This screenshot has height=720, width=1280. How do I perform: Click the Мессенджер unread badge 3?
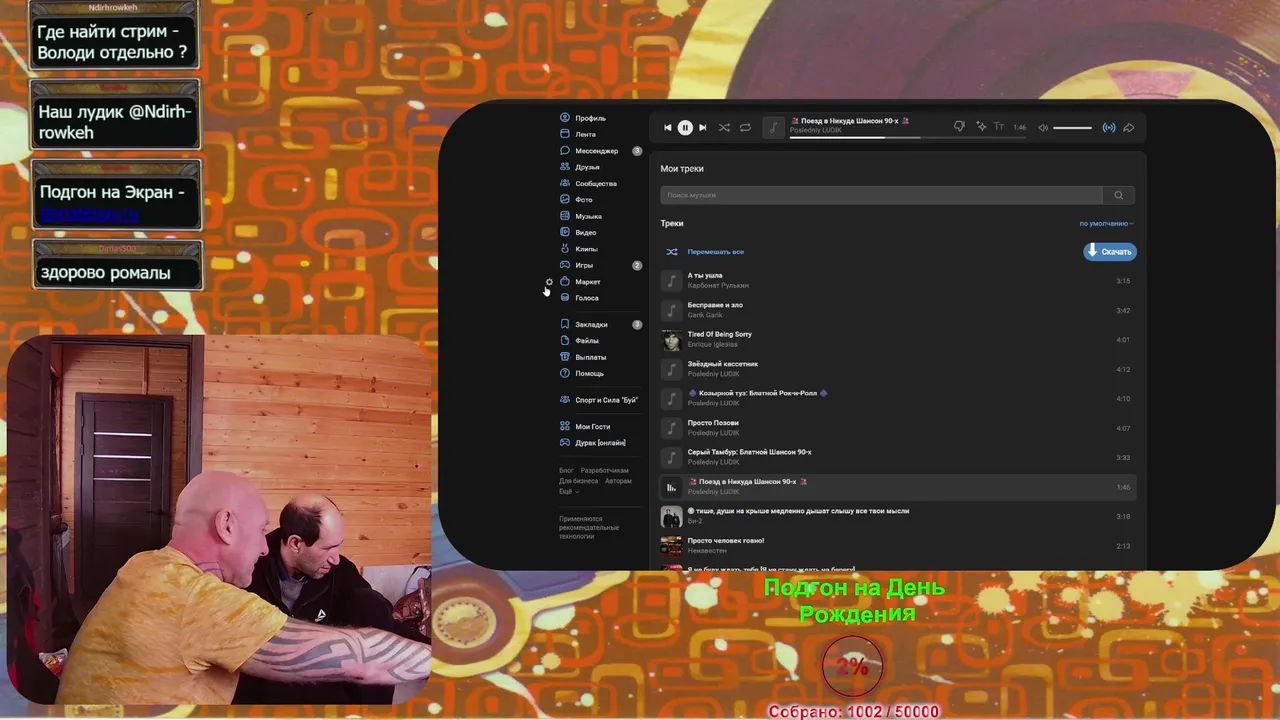(637, 151)
